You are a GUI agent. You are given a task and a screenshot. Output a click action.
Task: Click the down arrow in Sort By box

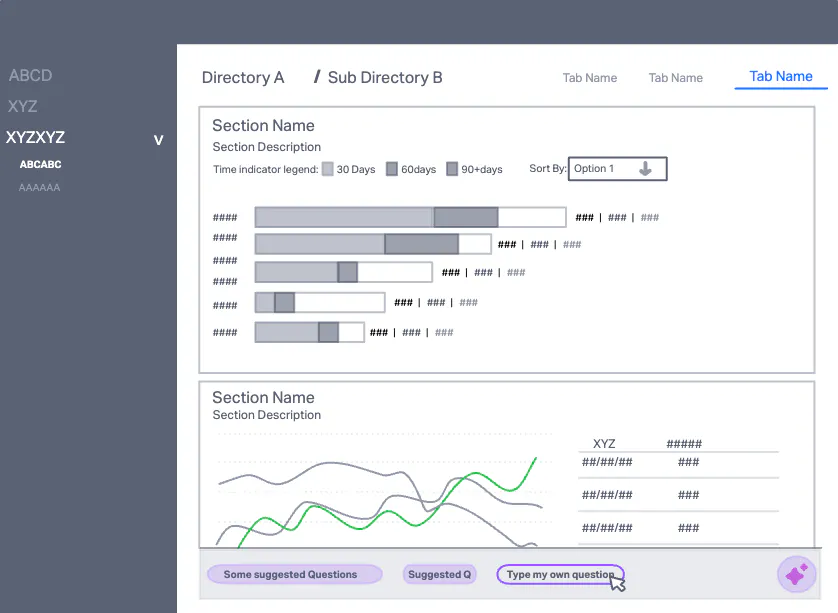click(645, 169)
